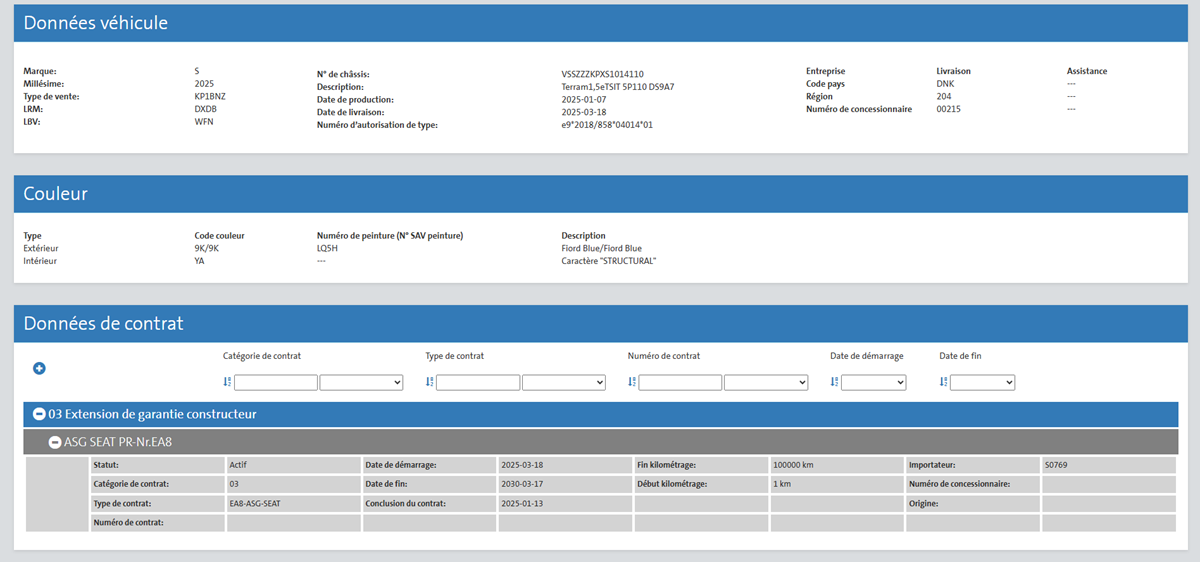Click the Données véhicule panel header
The height and width of the screenshot is (562, 1200).
click(600, 23)
